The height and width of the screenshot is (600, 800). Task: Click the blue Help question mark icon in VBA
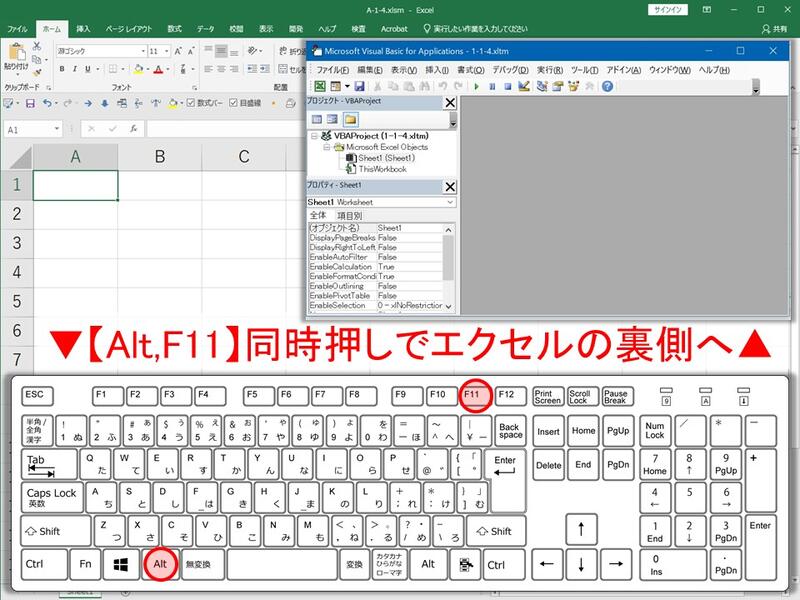pyautogui.click(x=607, y=86)
